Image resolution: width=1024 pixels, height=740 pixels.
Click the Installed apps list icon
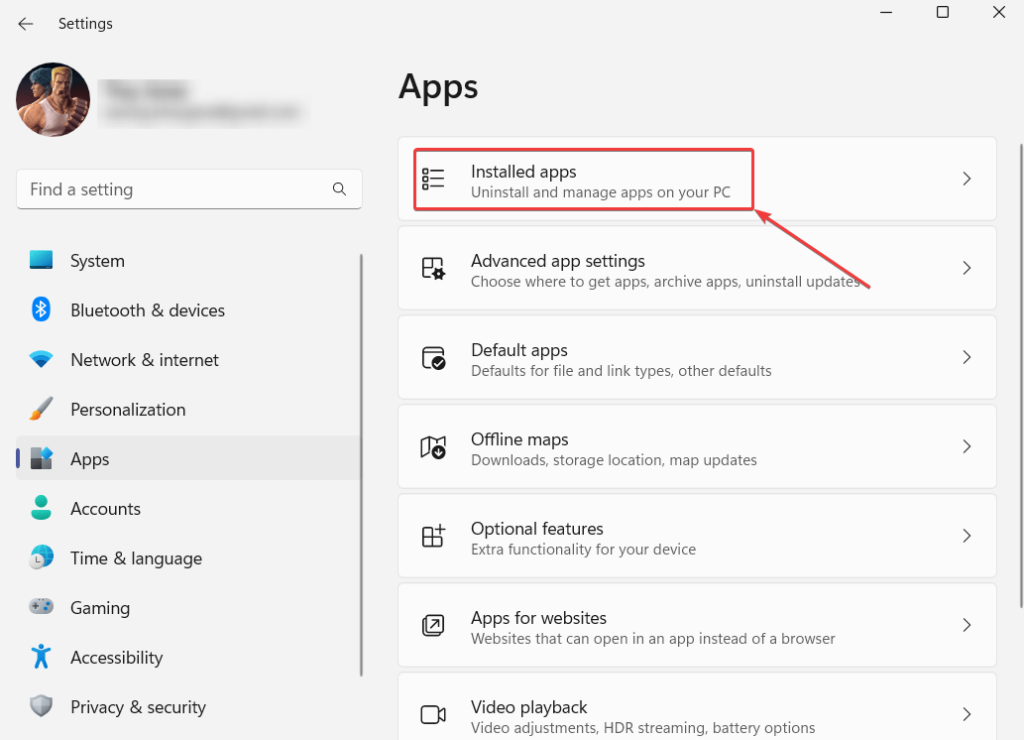pyautogui.click(x=433, y=179)
